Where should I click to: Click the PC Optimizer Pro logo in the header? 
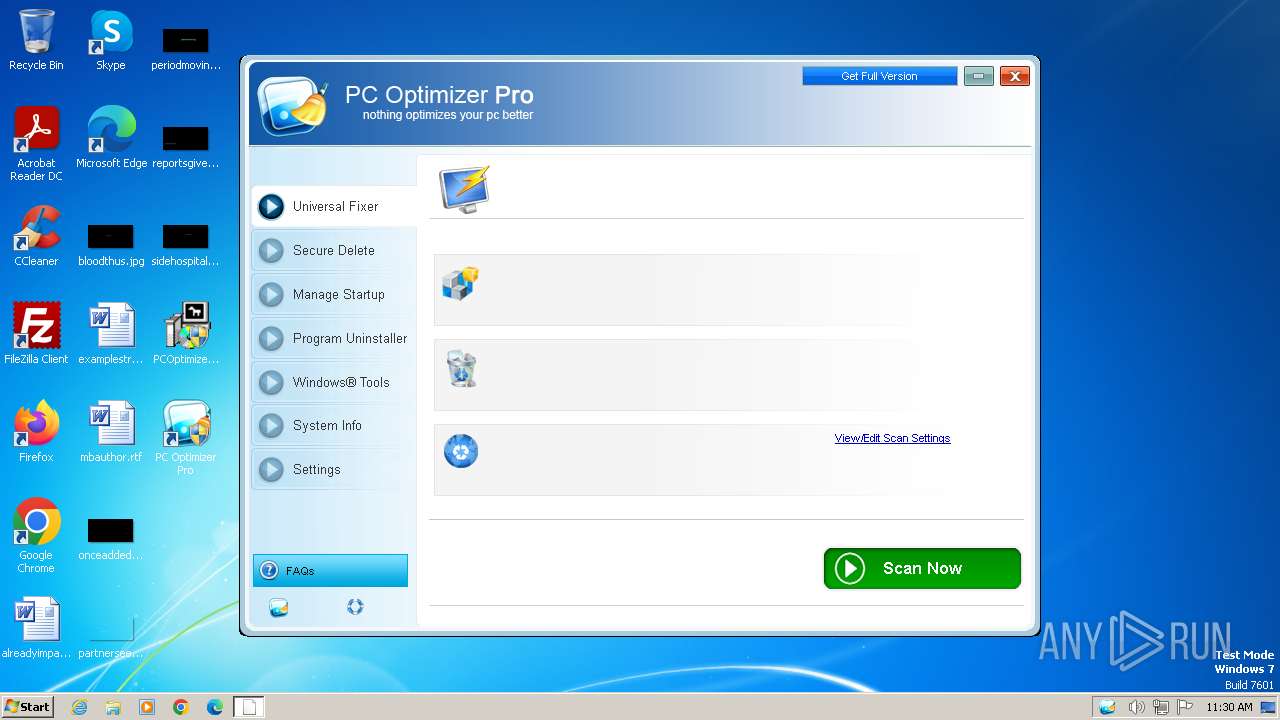point(293,105)
